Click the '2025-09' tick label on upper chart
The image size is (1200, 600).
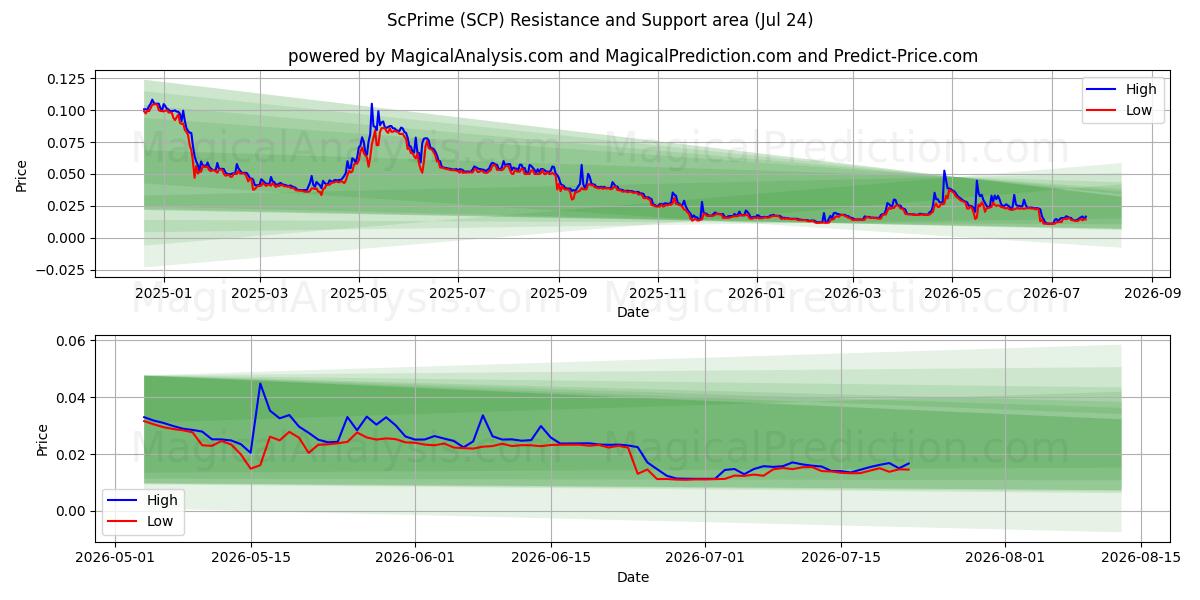coord(558,294)
